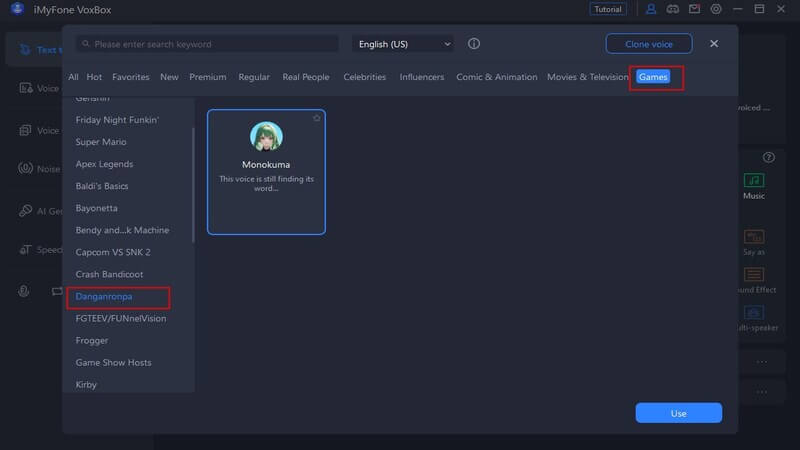The height and width of the screenshot is (450, 800).
Task: Open the Tutorial button
Action: coord(608,9)
